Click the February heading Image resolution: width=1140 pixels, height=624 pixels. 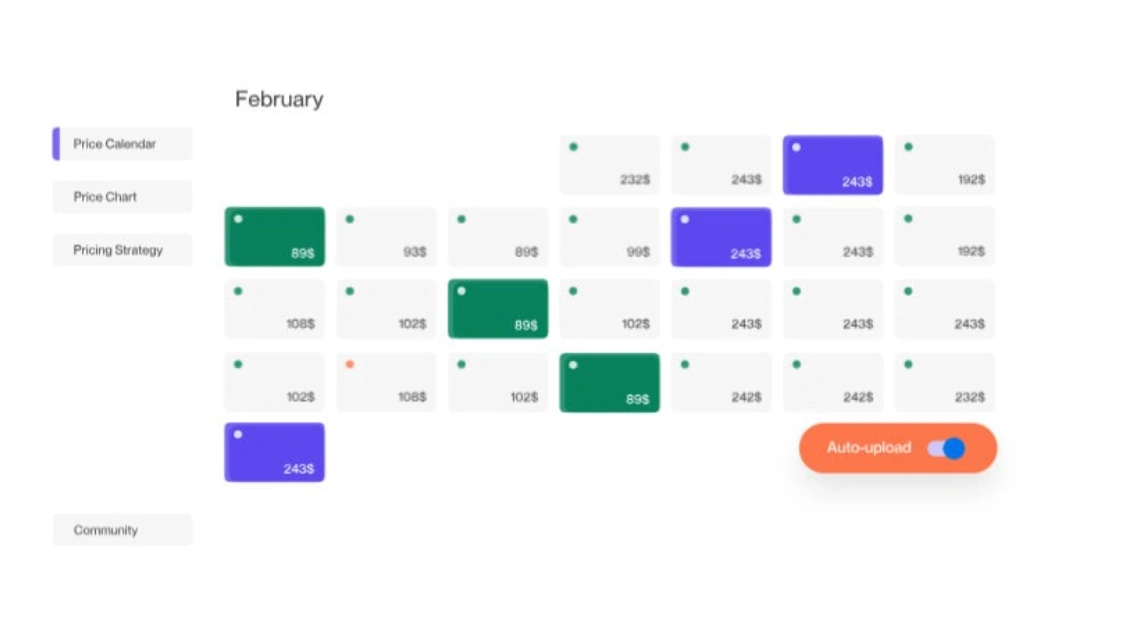click(x=278, y=98)
